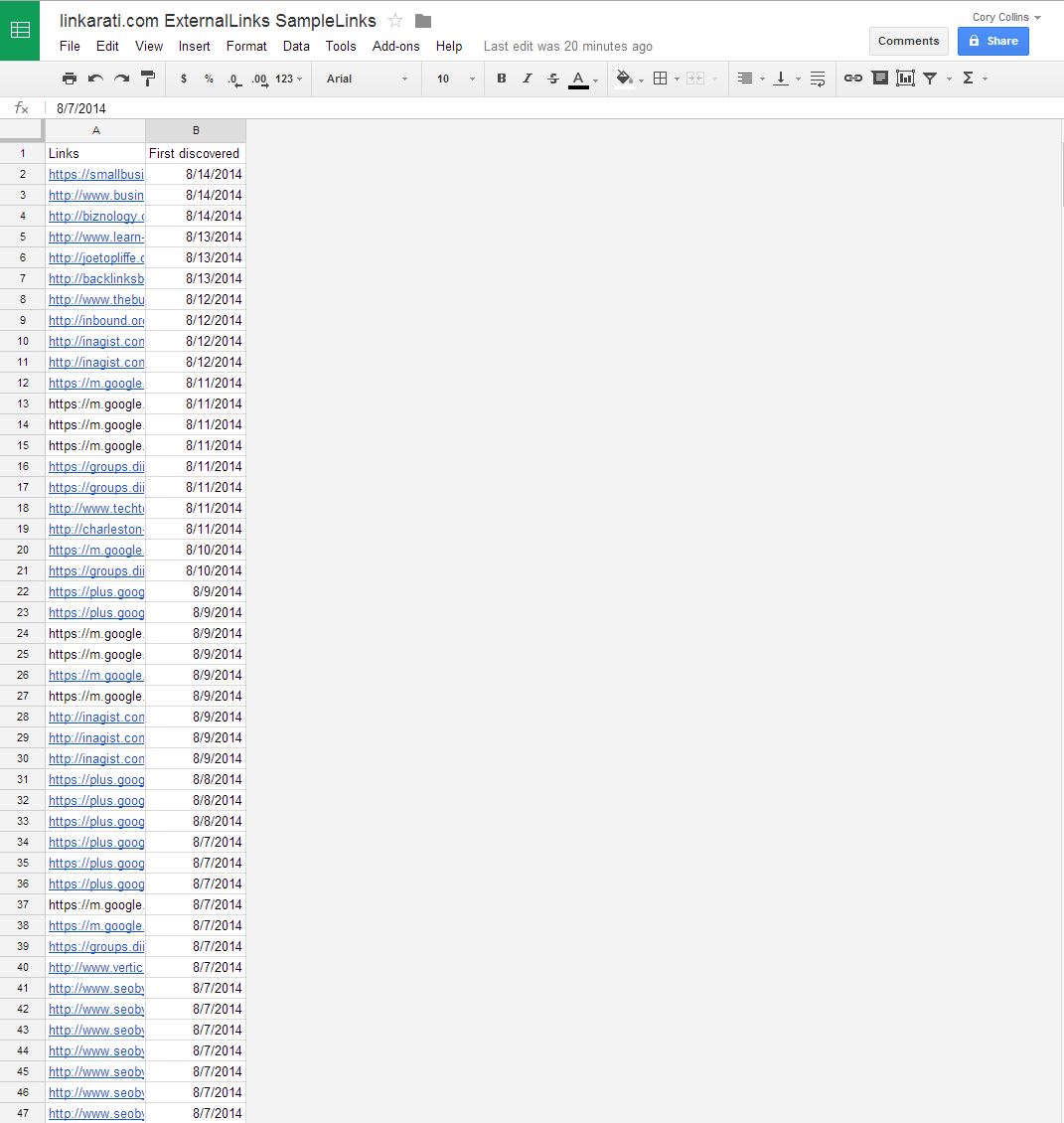1064x1123 pixels.
Task: Open the text color picker
Action: click(x=577, y=78)
